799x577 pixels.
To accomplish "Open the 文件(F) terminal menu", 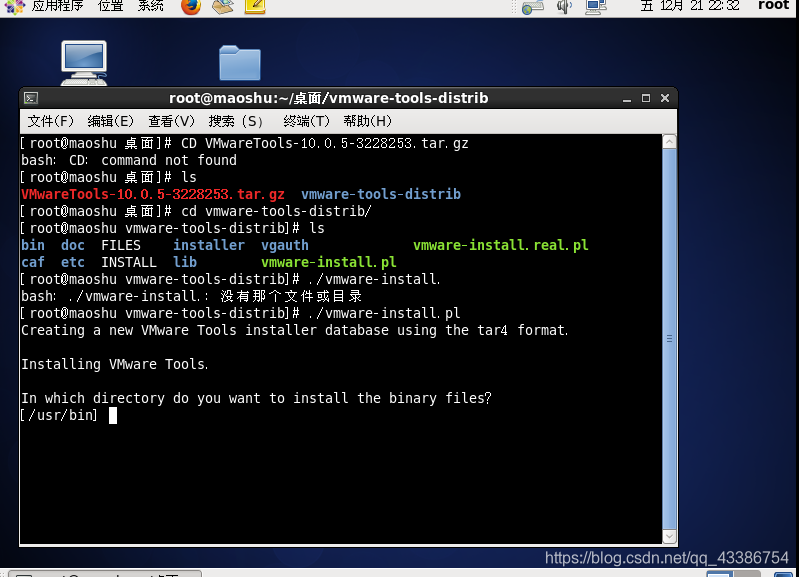I will coord(50,121).
